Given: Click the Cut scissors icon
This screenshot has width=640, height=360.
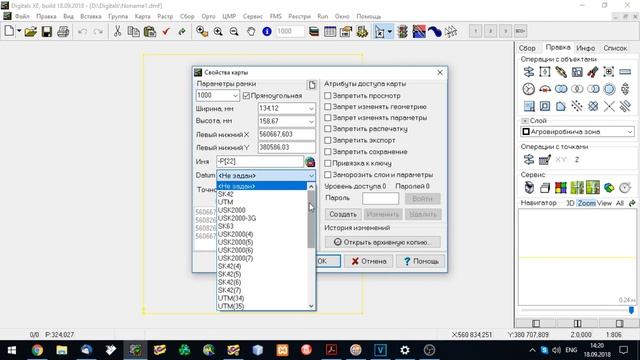Looking at the screenshot, I should coord(117,31).
